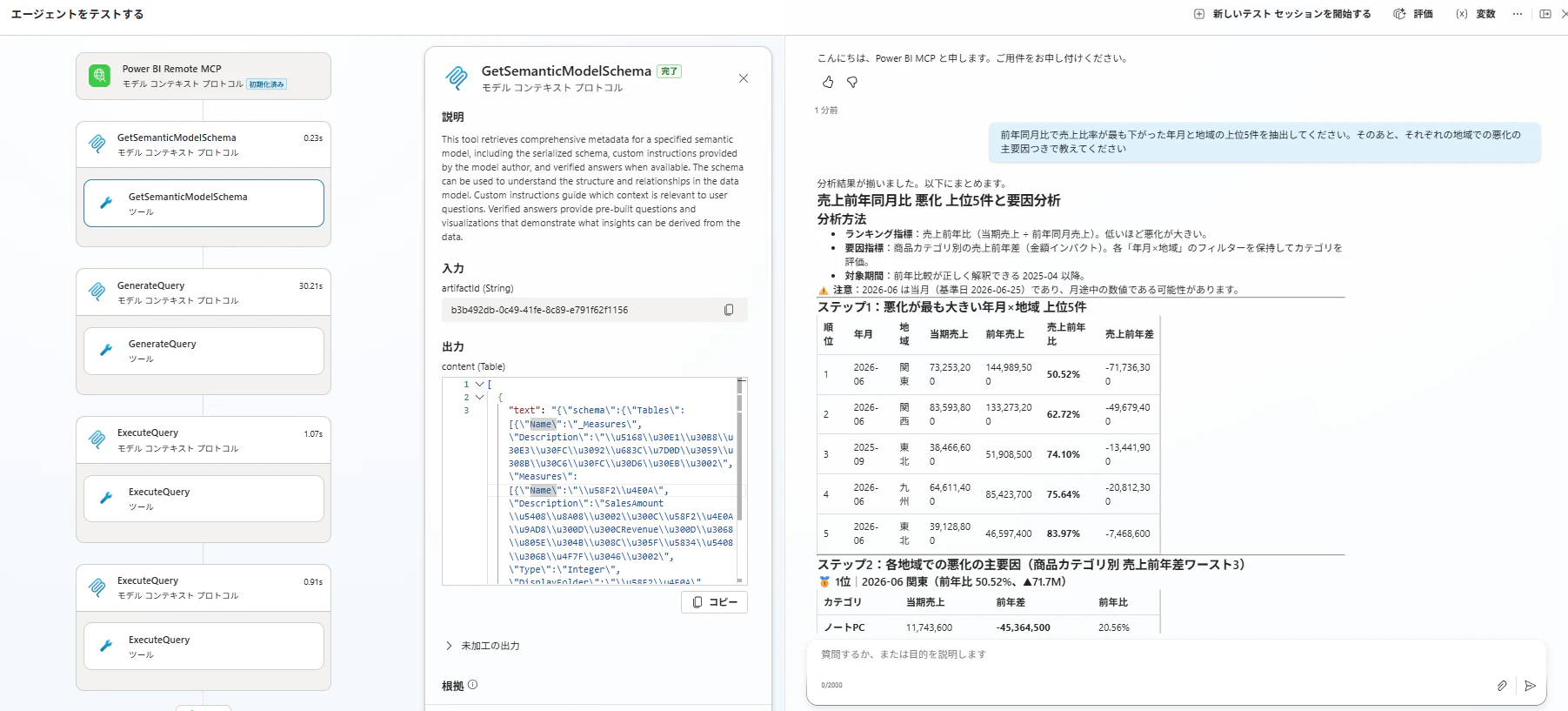1568x711 pixels.
Task: Click the 75.64% cell in the ranking table
Action: [1064, 494]
